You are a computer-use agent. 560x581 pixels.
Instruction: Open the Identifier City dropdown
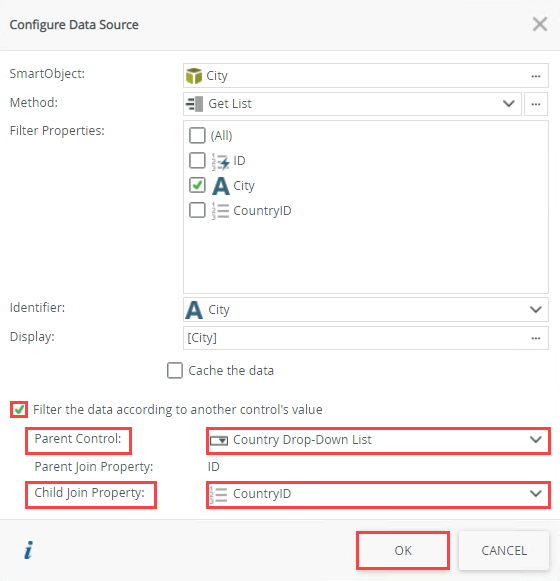(x=366, y=309)
